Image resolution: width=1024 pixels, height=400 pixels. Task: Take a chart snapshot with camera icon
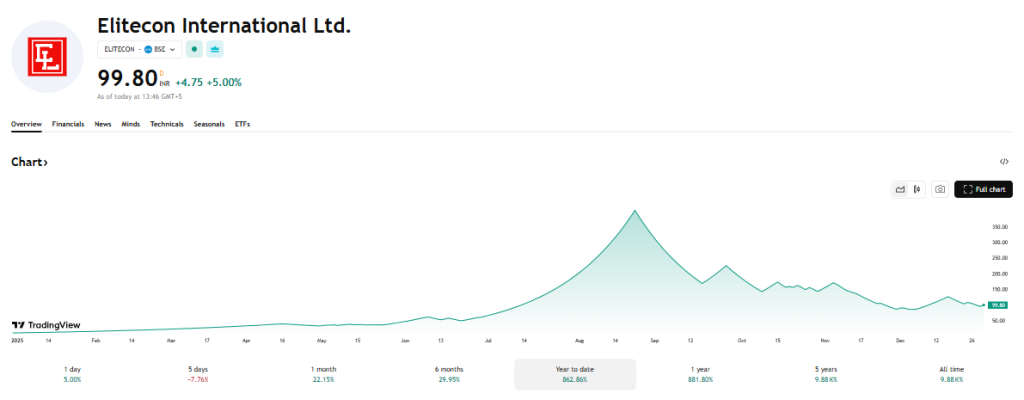click(x=939, y=189)
